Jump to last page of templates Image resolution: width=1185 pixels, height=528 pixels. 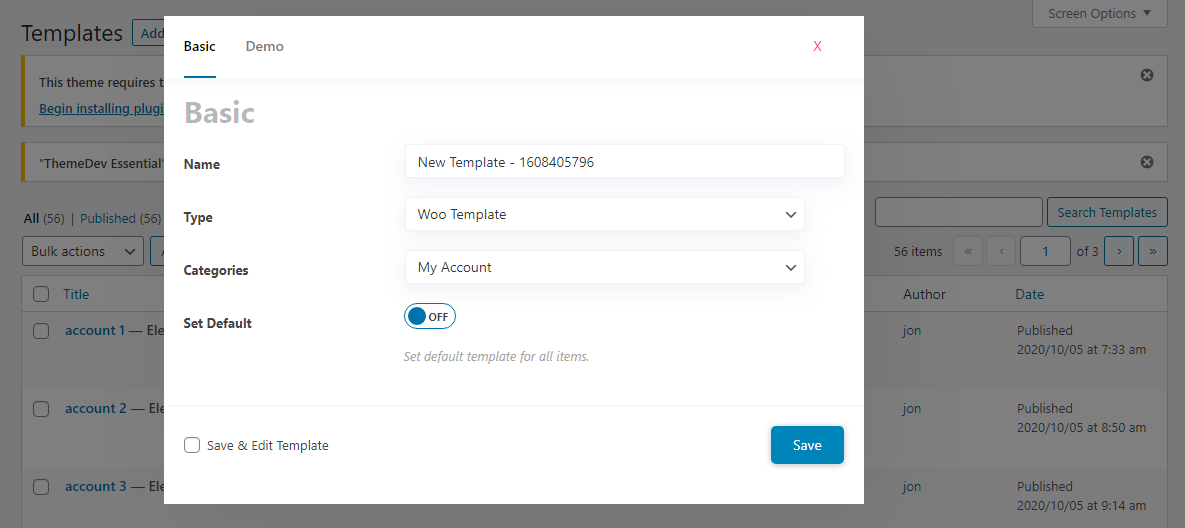point(1153,252)
